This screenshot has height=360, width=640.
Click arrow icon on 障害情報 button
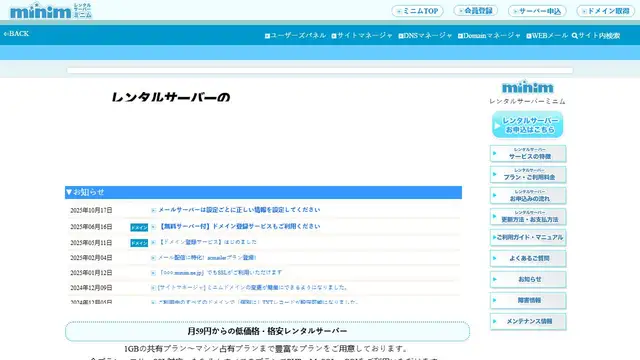tap(495, 300)
